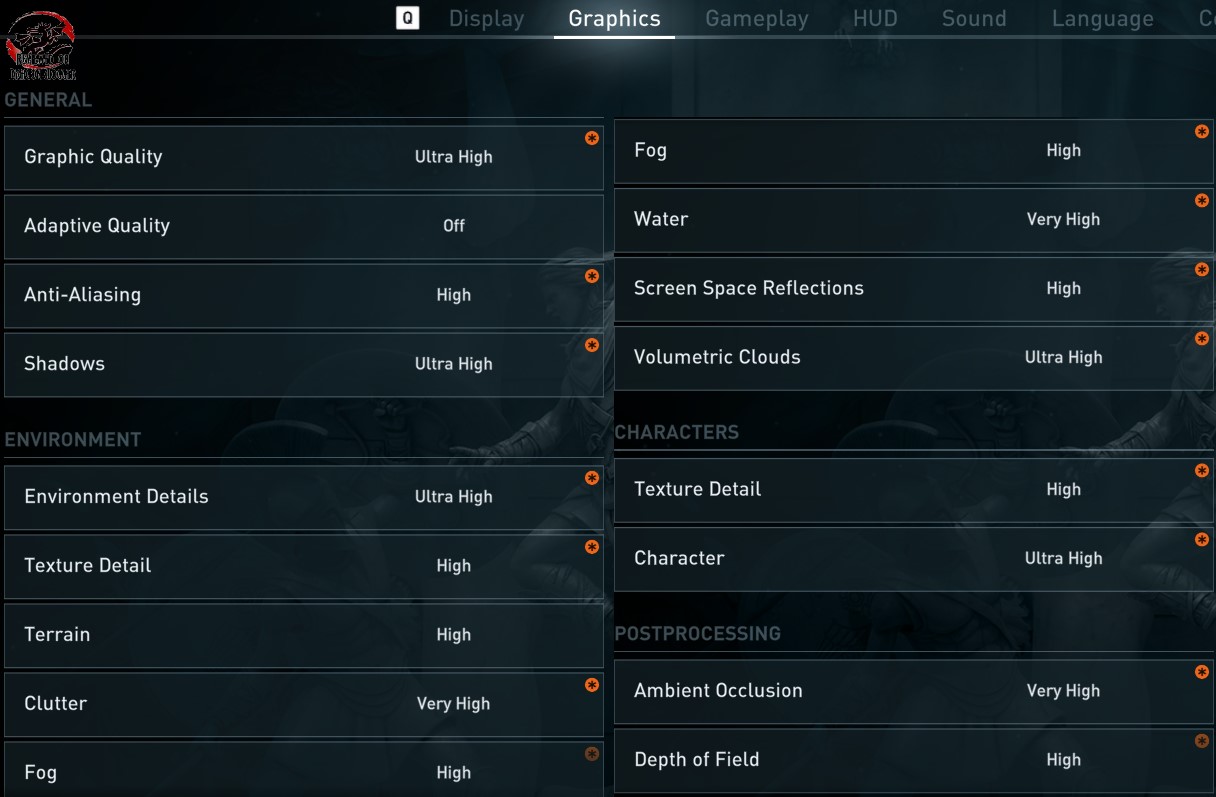Change the Depth of Field value
Screen dimensions: 1216x797
click(x=1063, y=760)
